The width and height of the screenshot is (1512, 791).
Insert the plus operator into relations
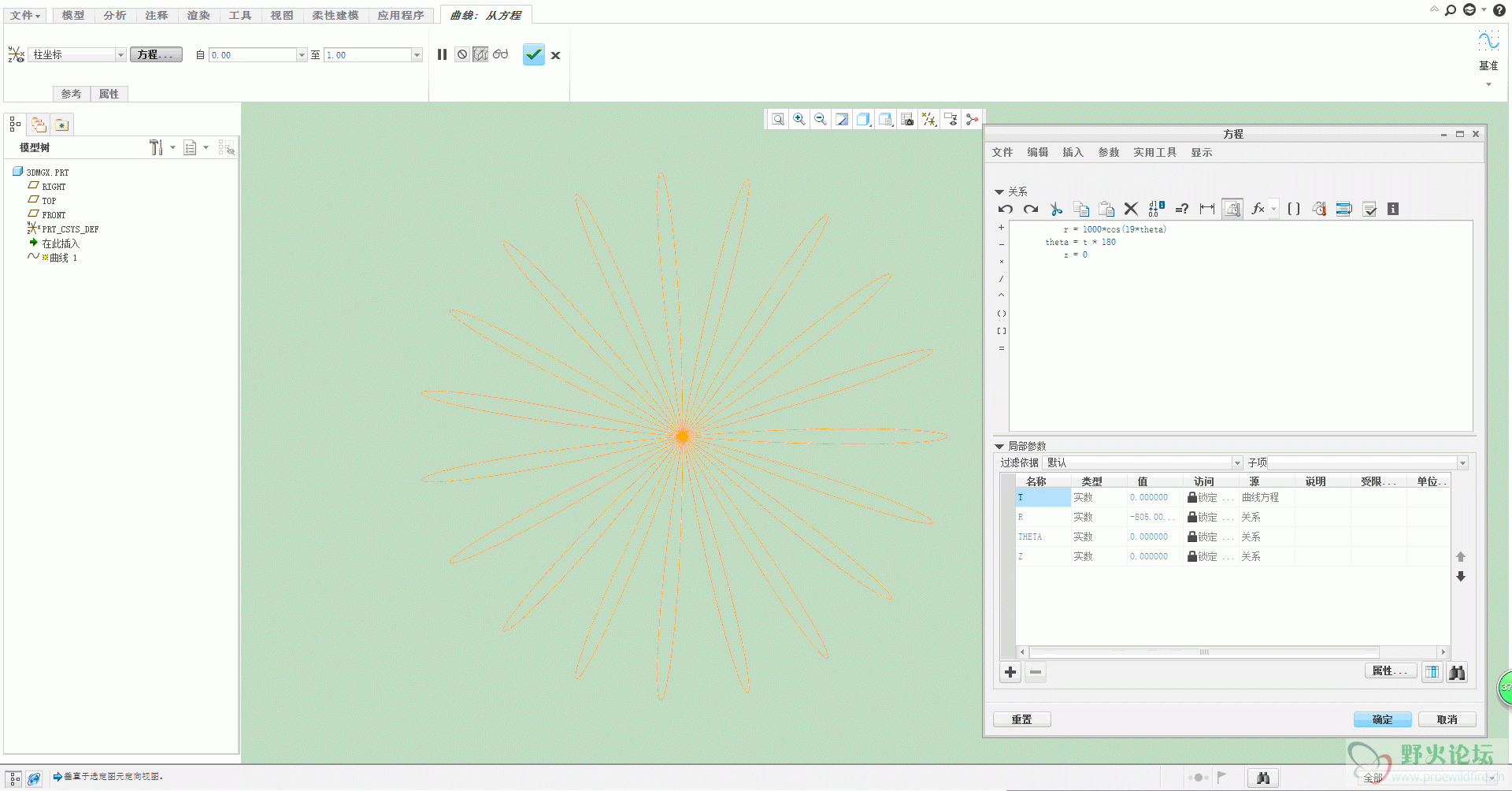1002,228
